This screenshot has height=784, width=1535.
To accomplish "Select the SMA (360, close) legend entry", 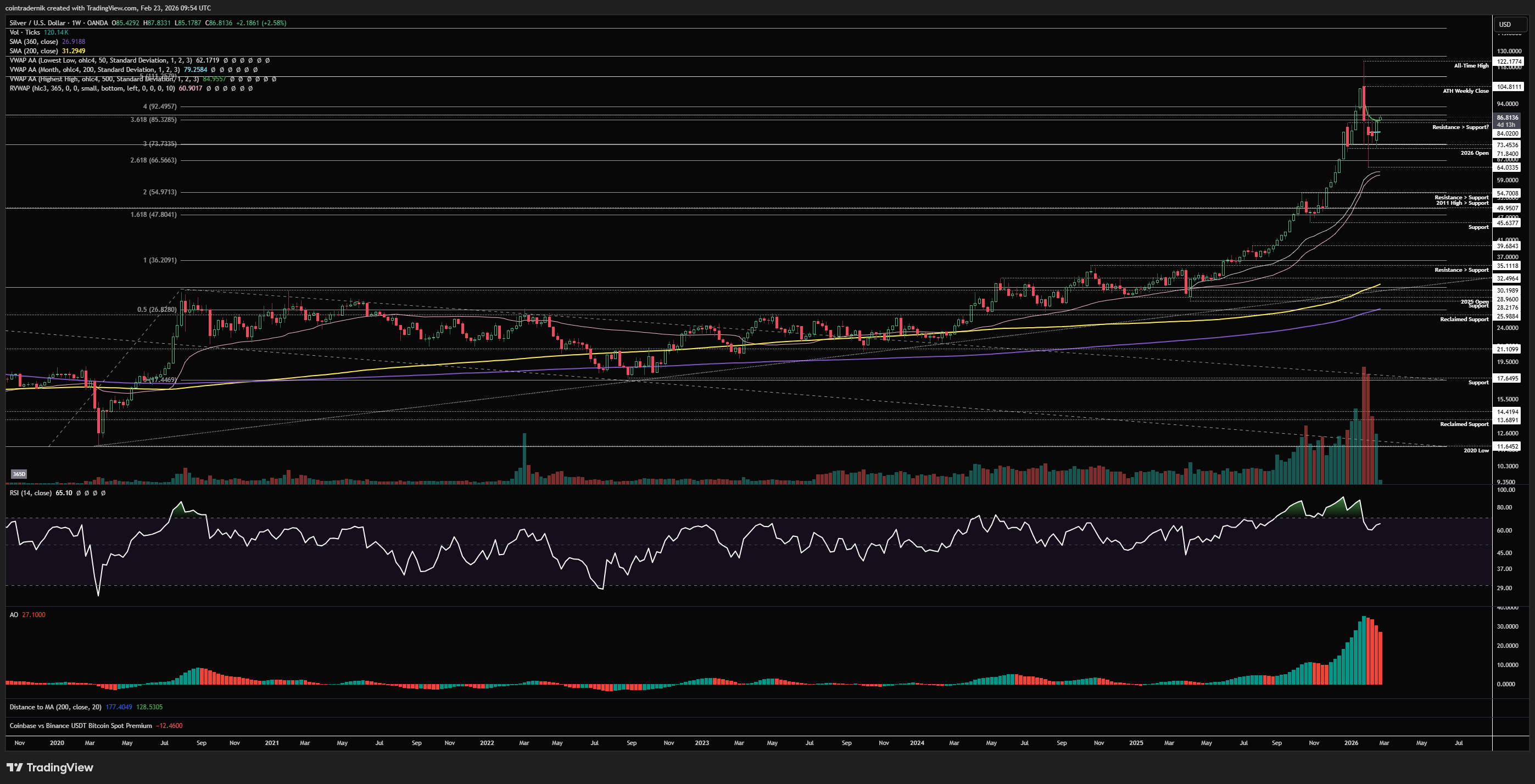I will coord(34,42).
